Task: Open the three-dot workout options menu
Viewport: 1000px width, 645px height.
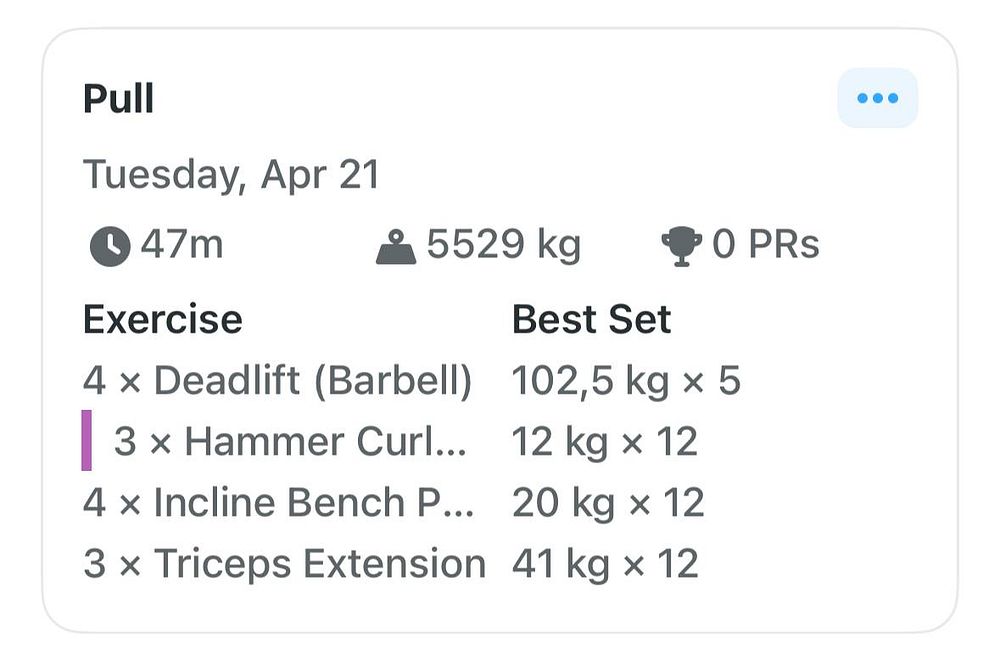Action: pos(877,98)
